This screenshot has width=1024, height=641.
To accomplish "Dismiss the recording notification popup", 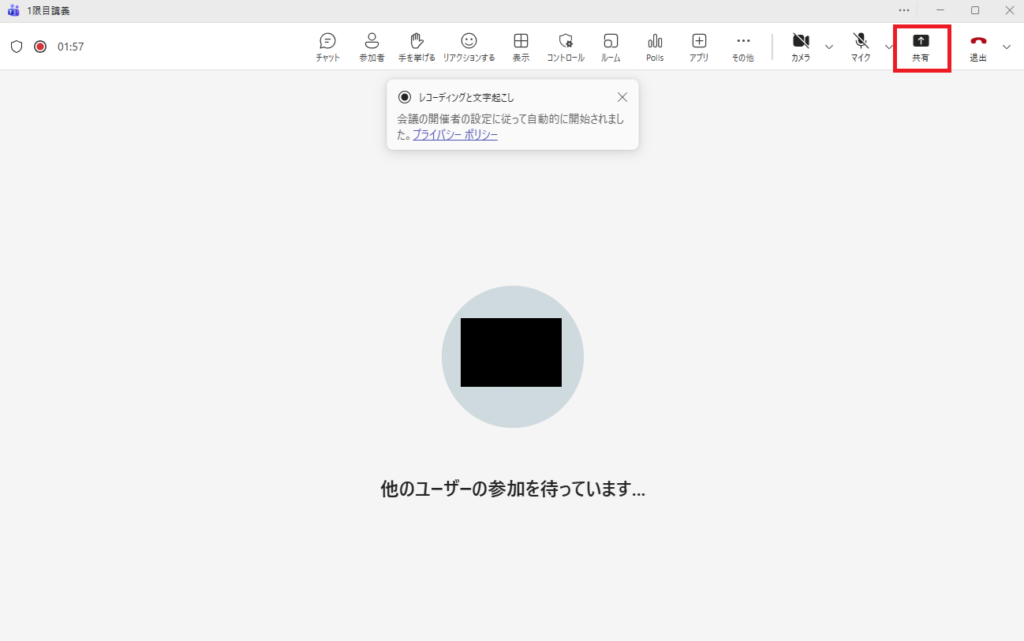I will (x=622, y=97).
